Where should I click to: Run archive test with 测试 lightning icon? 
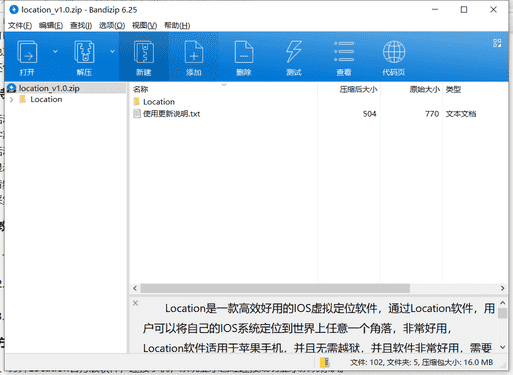coord(294,57)
